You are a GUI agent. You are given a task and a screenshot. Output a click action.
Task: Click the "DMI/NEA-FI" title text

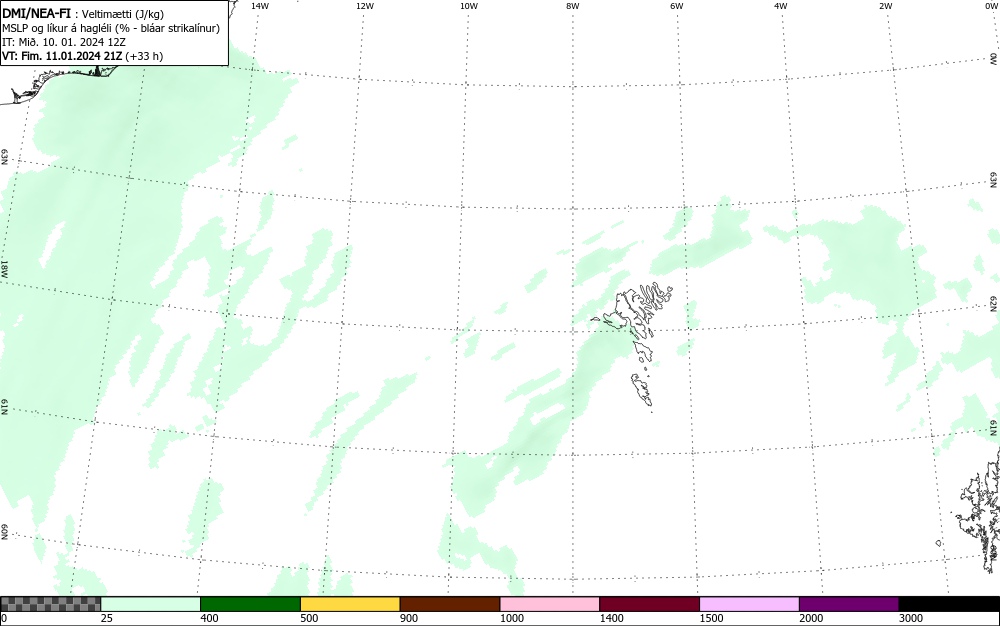point(36,13)
